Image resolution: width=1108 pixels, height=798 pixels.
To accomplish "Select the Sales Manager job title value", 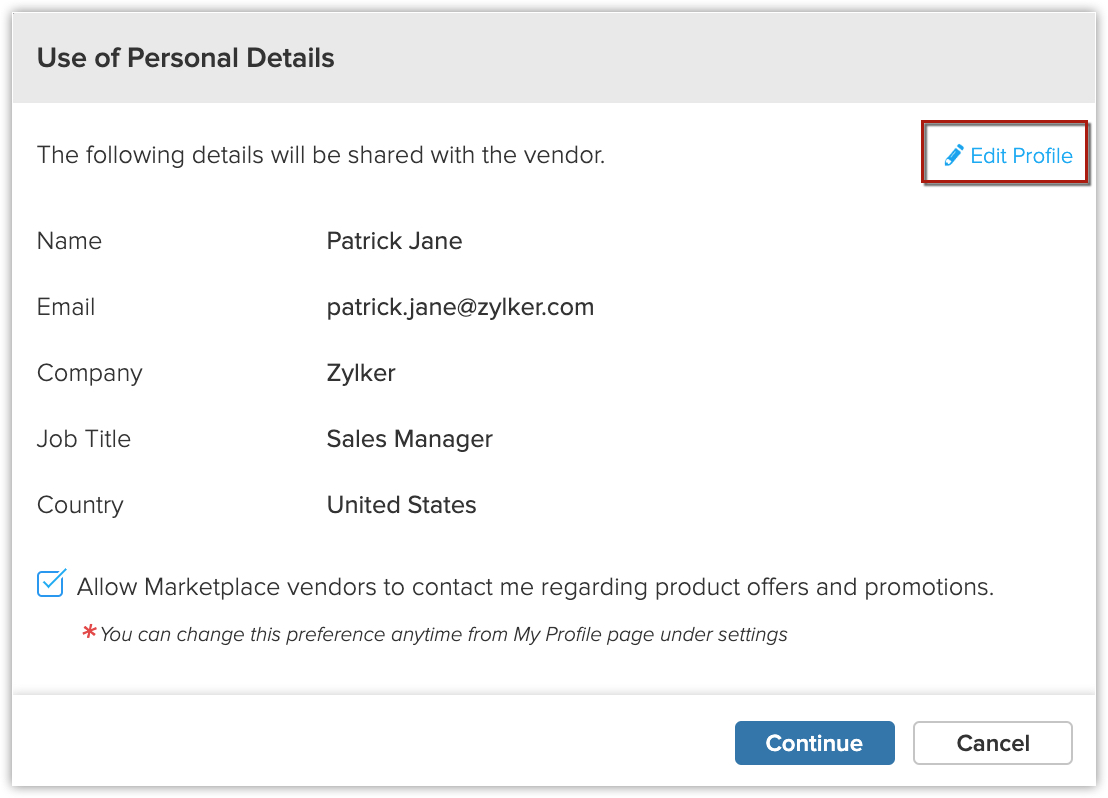I will coord(409,439).
